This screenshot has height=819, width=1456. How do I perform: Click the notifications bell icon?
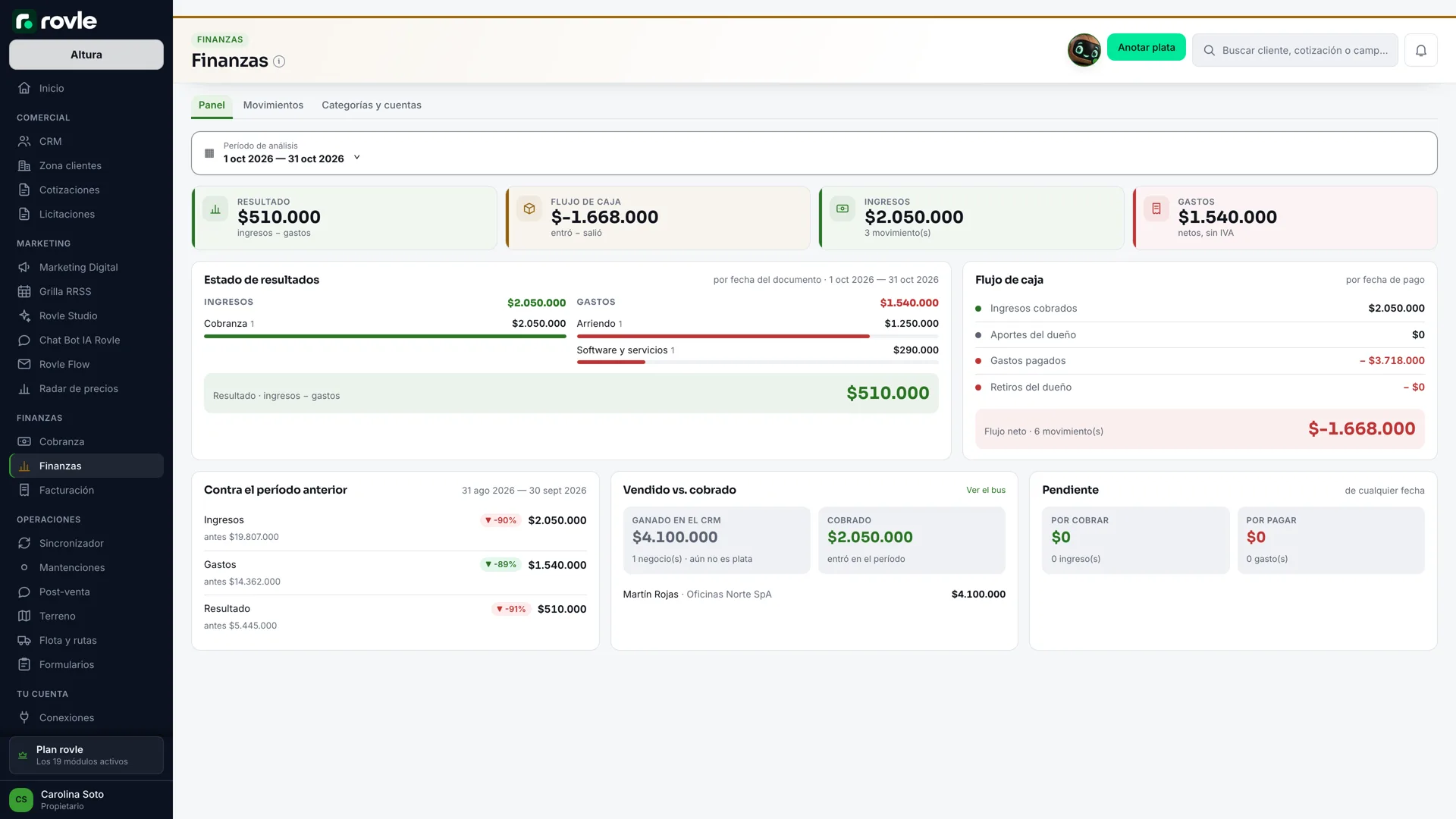pos(1421,50)
